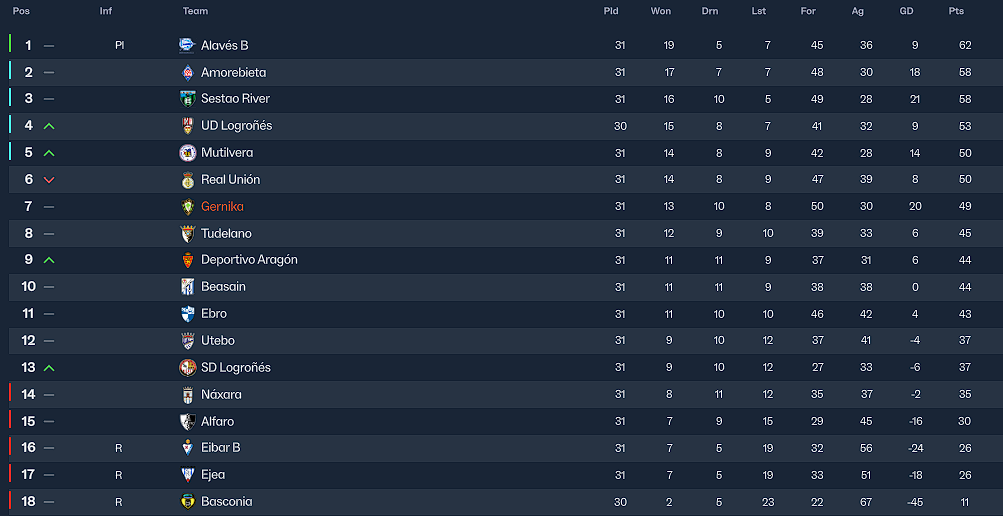
Task: Click the green up arrow beside SD Logroñés
Action: 49,368
